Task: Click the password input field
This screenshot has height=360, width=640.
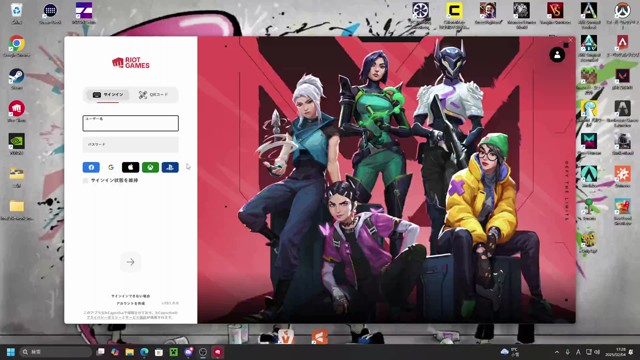Action: click(x=131, y=144)
